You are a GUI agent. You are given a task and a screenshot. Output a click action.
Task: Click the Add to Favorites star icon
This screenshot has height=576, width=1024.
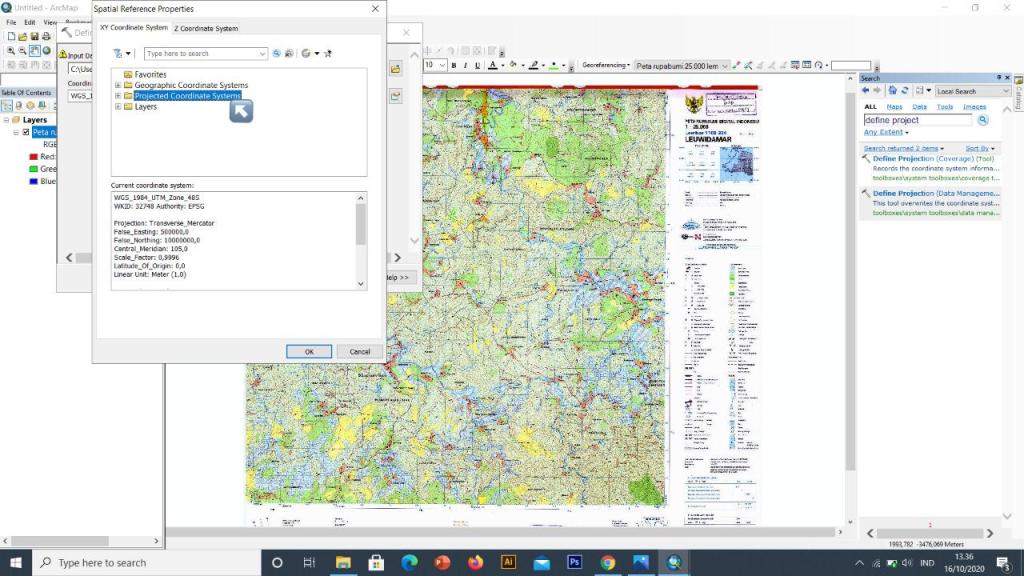[x=328, y=54]
